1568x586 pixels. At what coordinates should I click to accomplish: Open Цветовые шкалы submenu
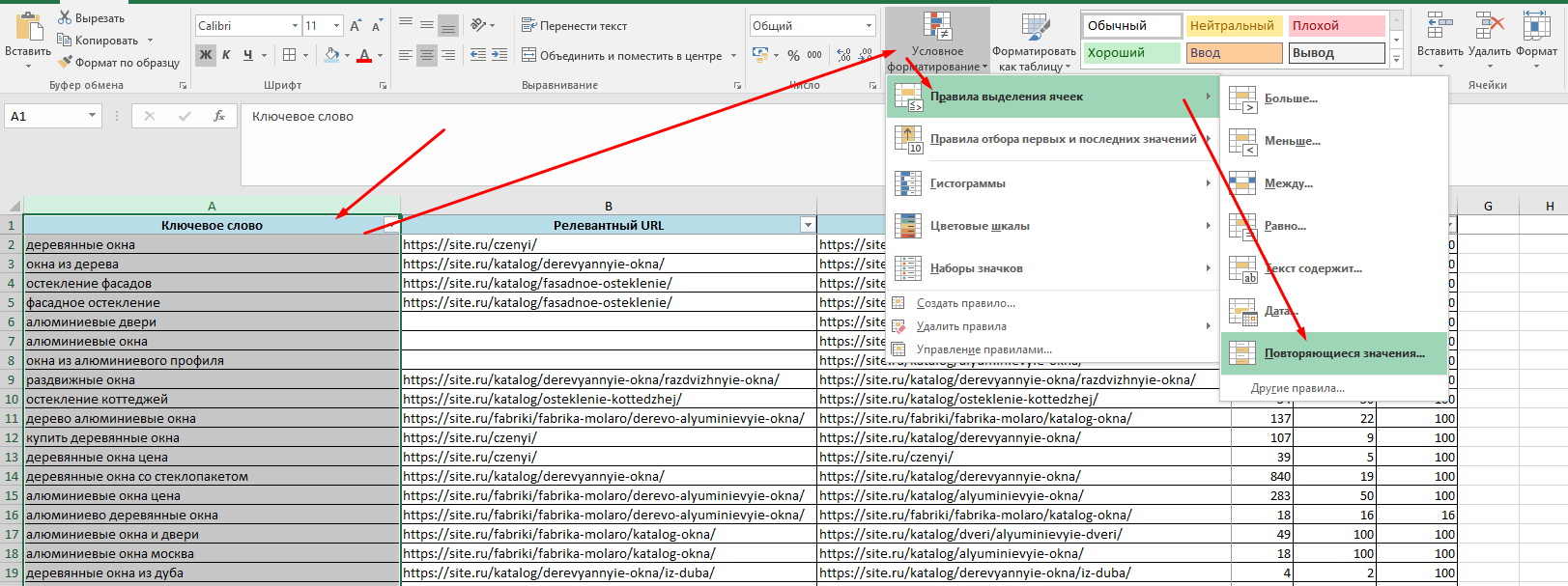click(1052, 226)
